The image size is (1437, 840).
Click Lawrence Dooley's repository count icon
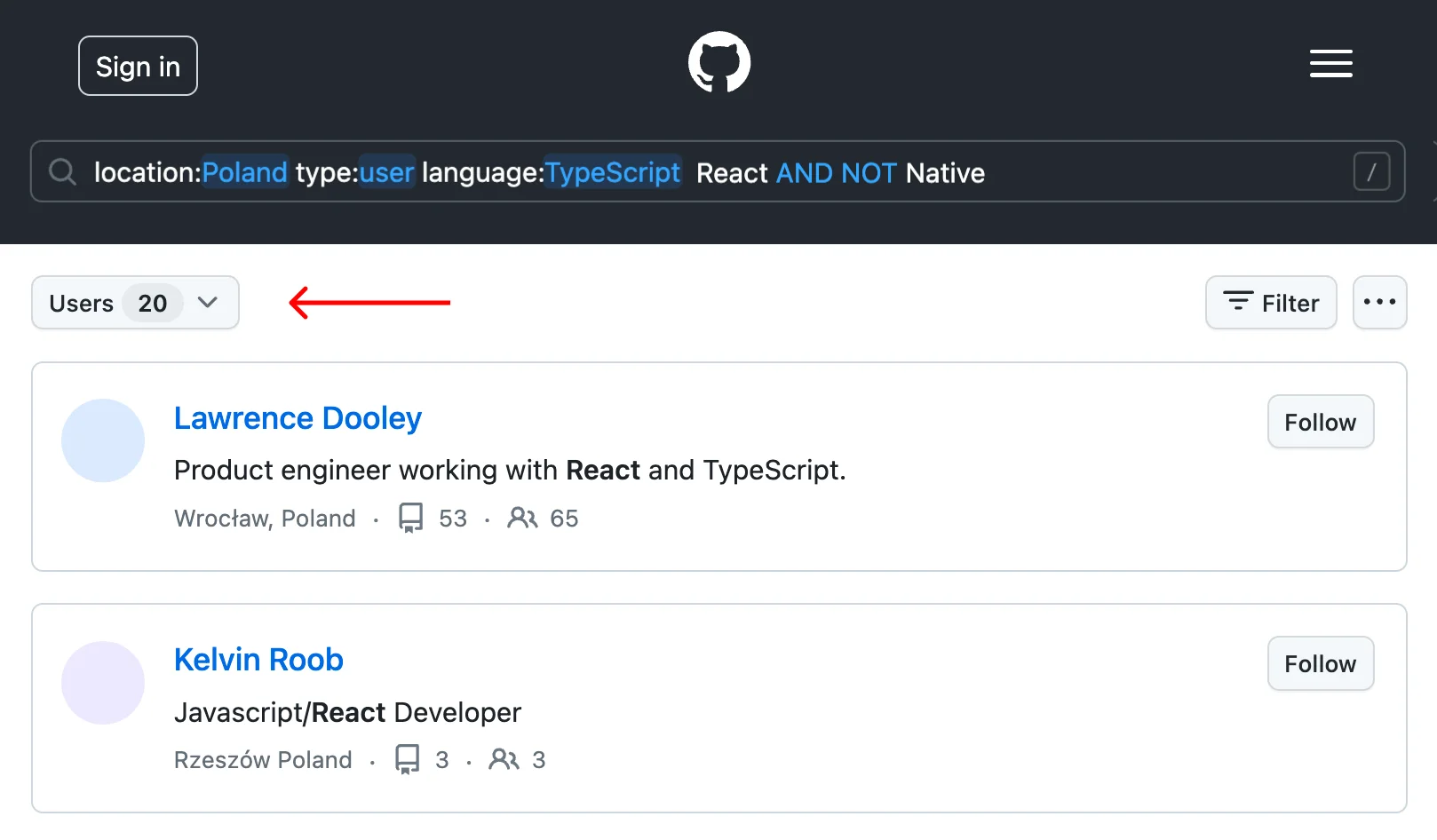pos(410,518)
